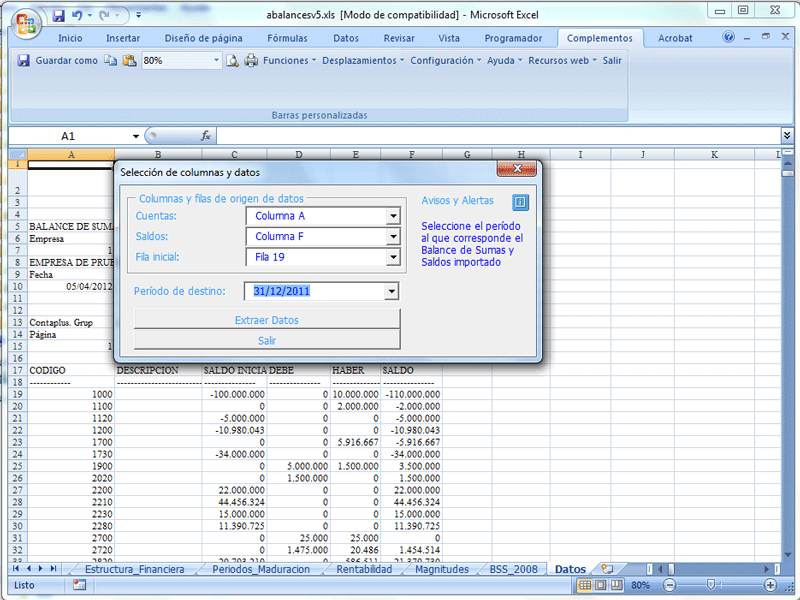
Task: Open the Ayuda menu
Action: [504, 60]
